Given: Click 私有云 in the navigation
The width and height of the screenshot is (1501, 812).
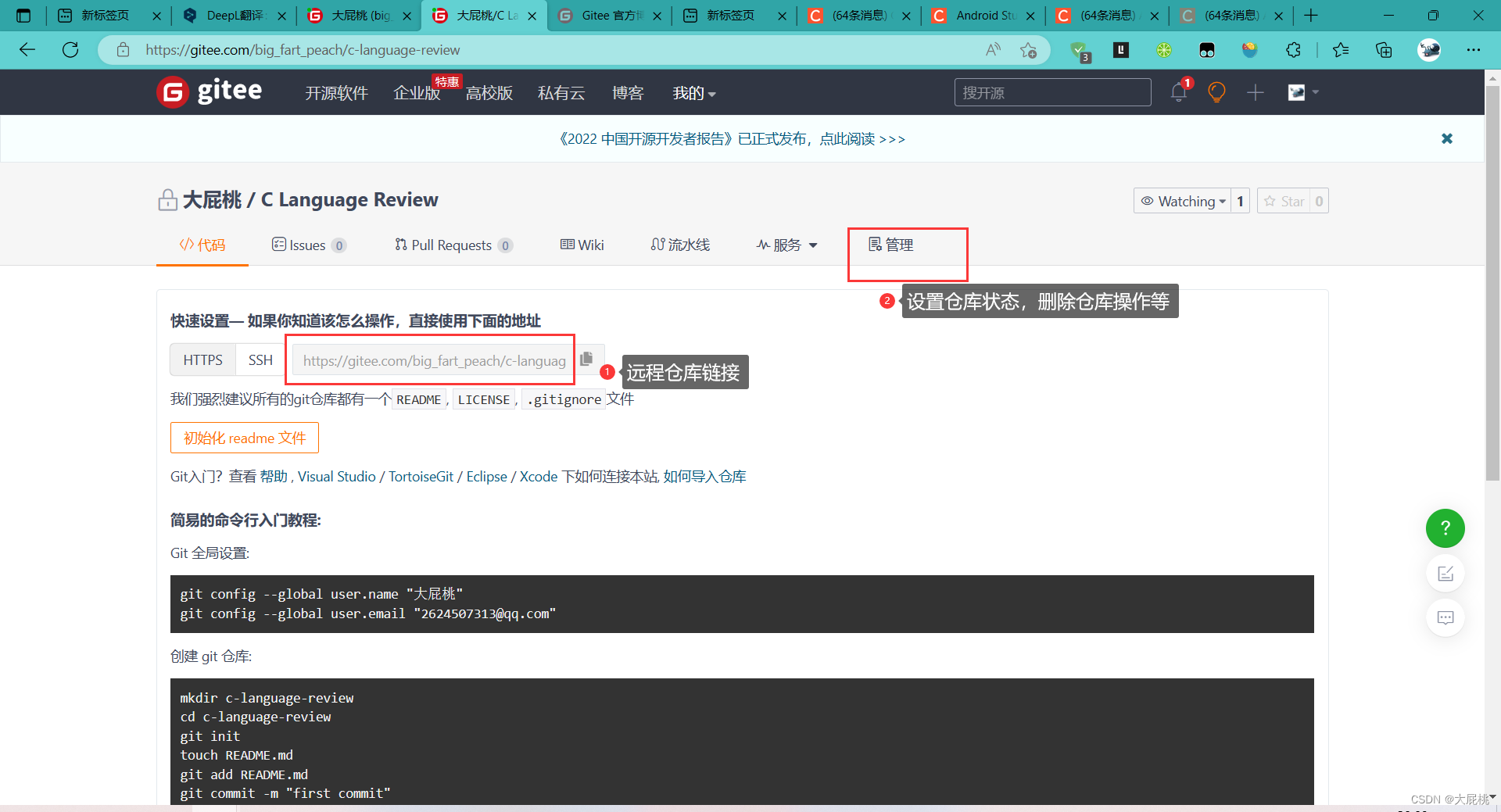Looking at the screenshot, I should pos(561,93).
